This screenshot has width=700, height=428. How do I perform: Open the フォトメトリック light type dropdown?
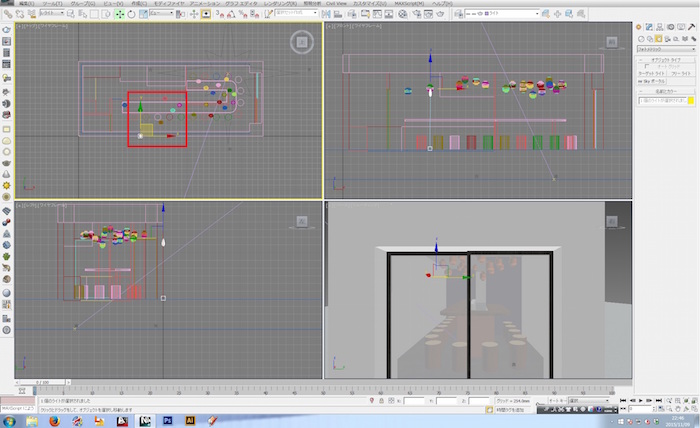[666, 48]
